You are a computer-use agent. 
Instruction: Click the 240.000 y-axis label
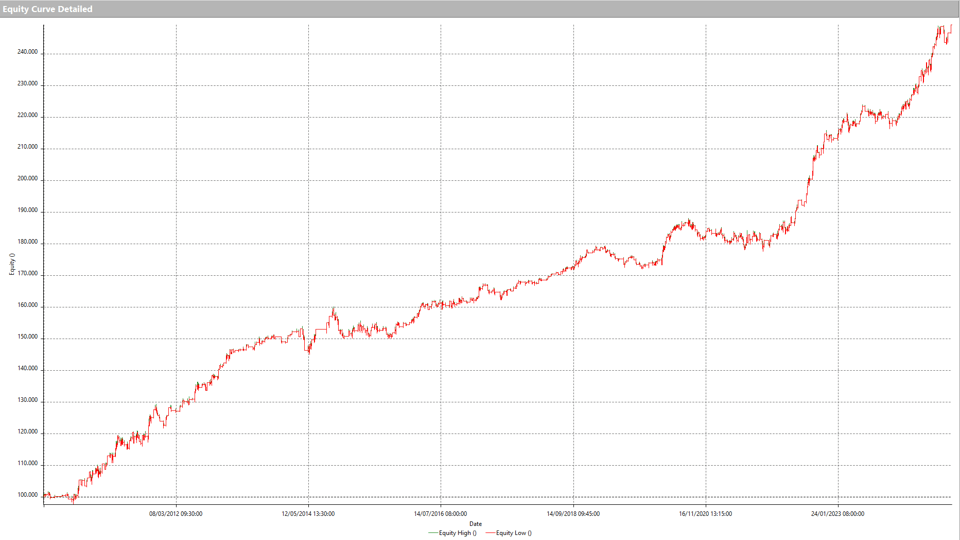(27, 53)
